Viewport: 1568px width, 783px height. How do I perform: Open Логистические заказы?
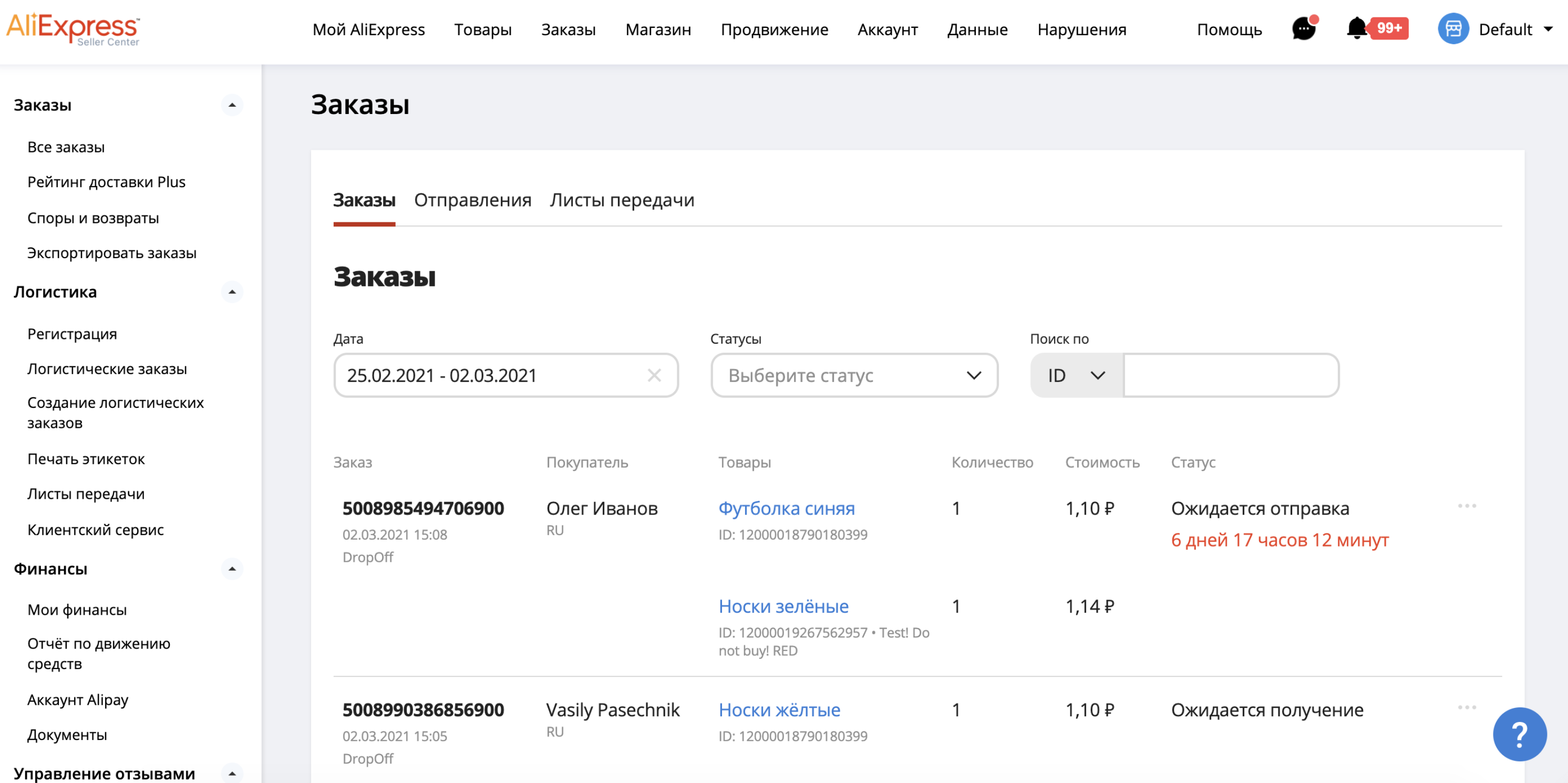(x=107, y=368)
